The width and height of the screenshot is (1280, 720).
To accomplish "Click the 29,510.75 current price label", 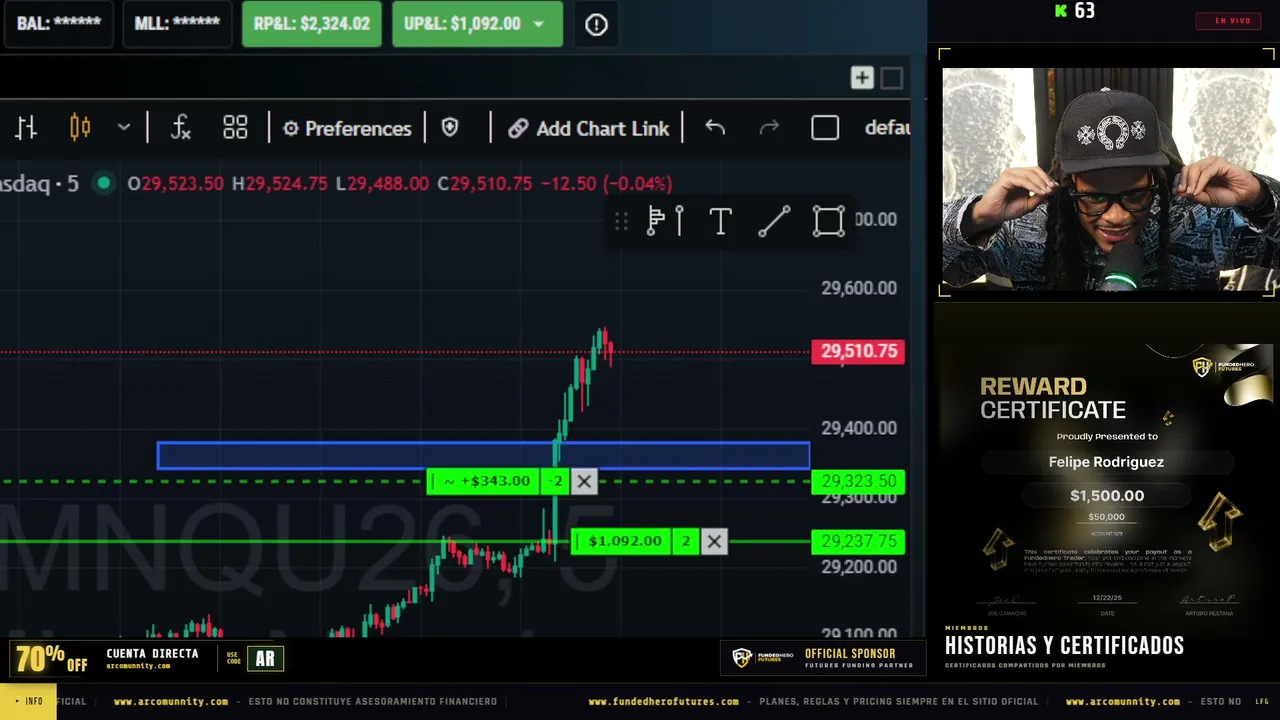I will pos(859,351).
